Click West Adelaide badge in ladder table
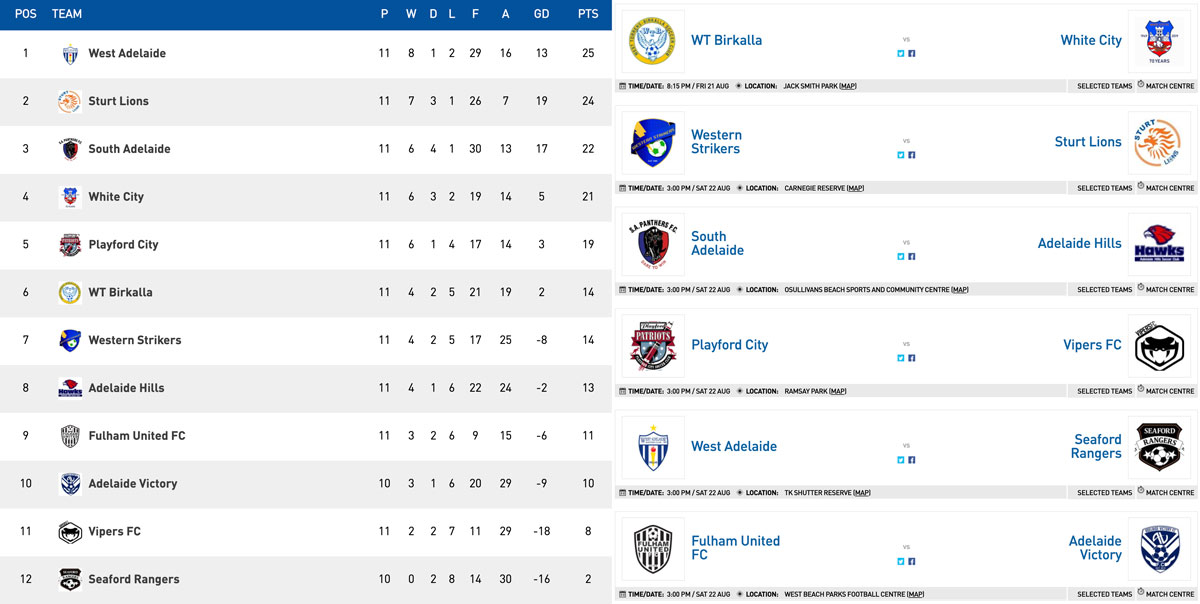Viewport: 1200px width, 604px height. (70, 54)
